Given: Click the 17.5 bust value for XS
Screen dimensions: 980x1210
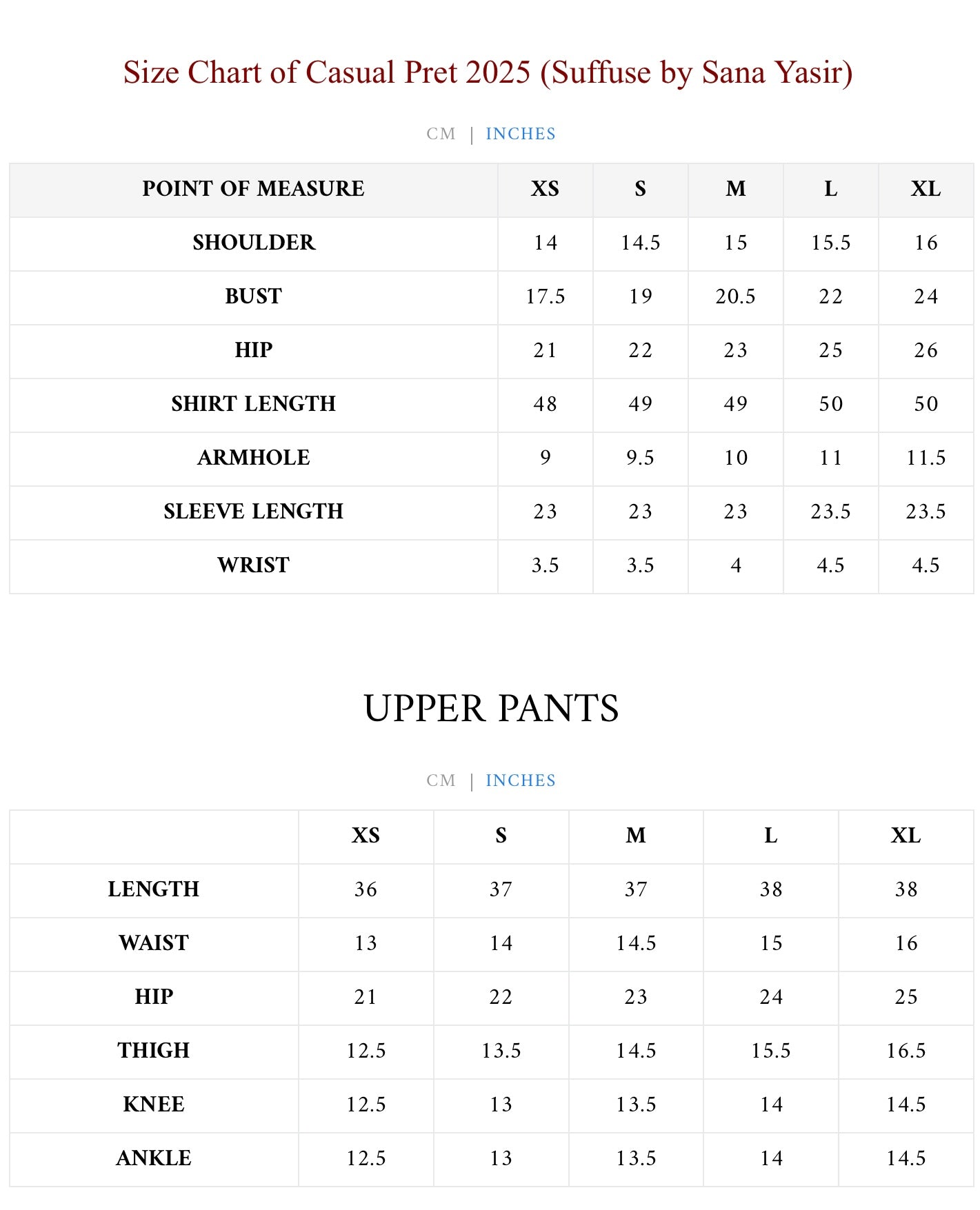Looking at the screenshot, I should [545, 296].
